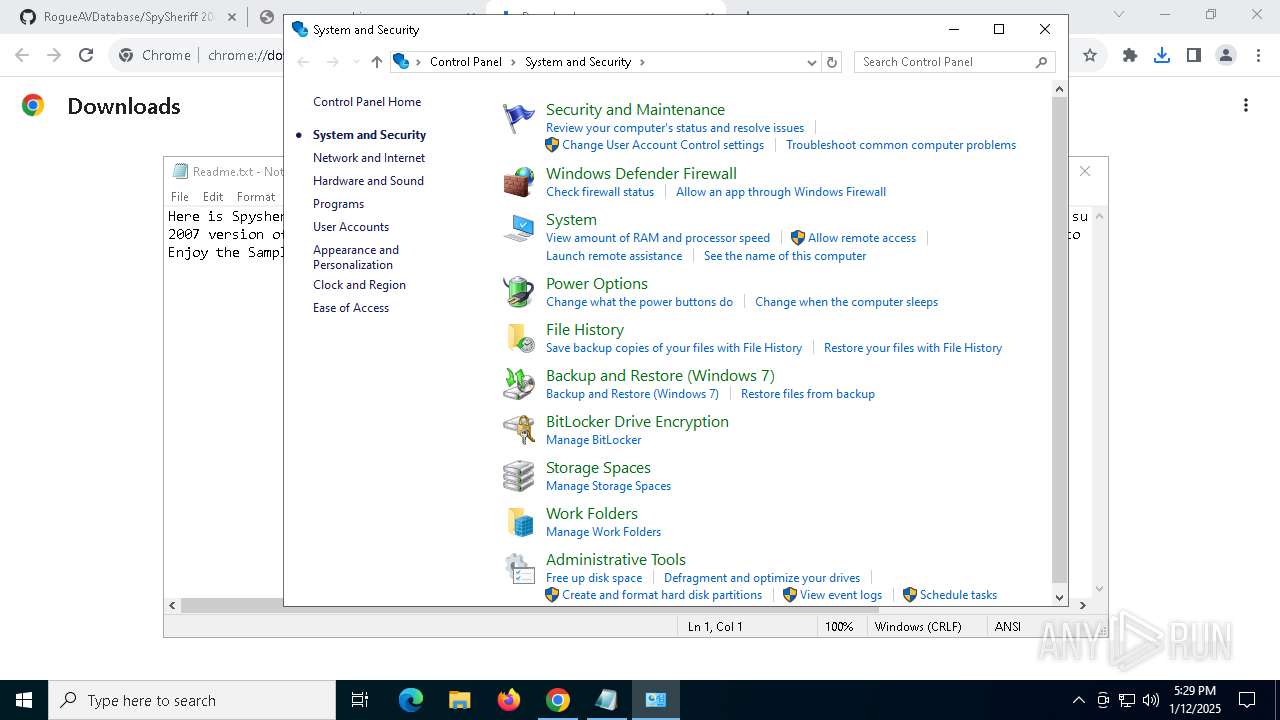
Task: Open the Windows Start menu
Action: (24, 700)
